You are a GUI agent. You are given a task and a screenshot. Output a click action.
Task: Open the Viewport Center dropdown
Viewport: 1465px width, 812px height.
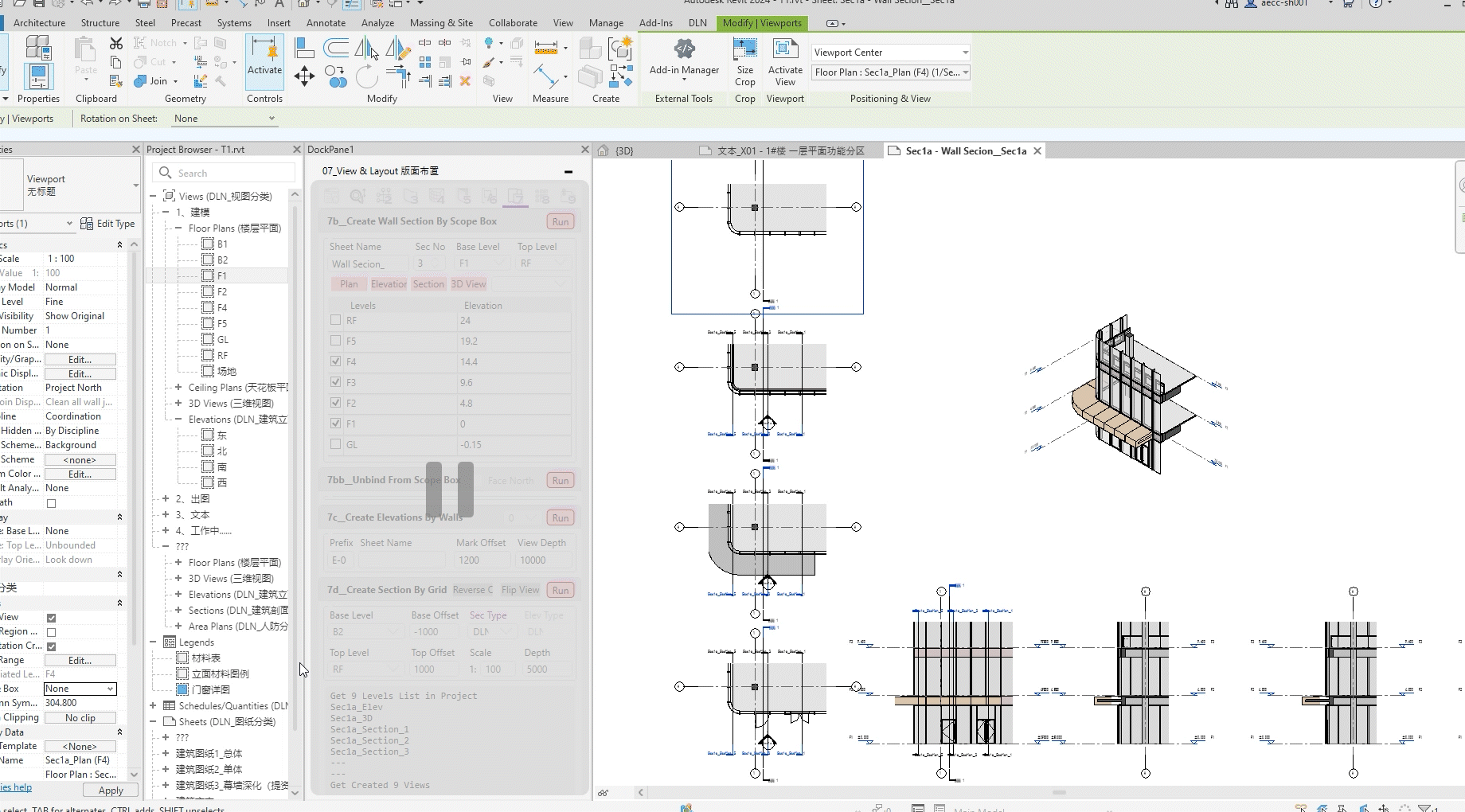(890, 53)
